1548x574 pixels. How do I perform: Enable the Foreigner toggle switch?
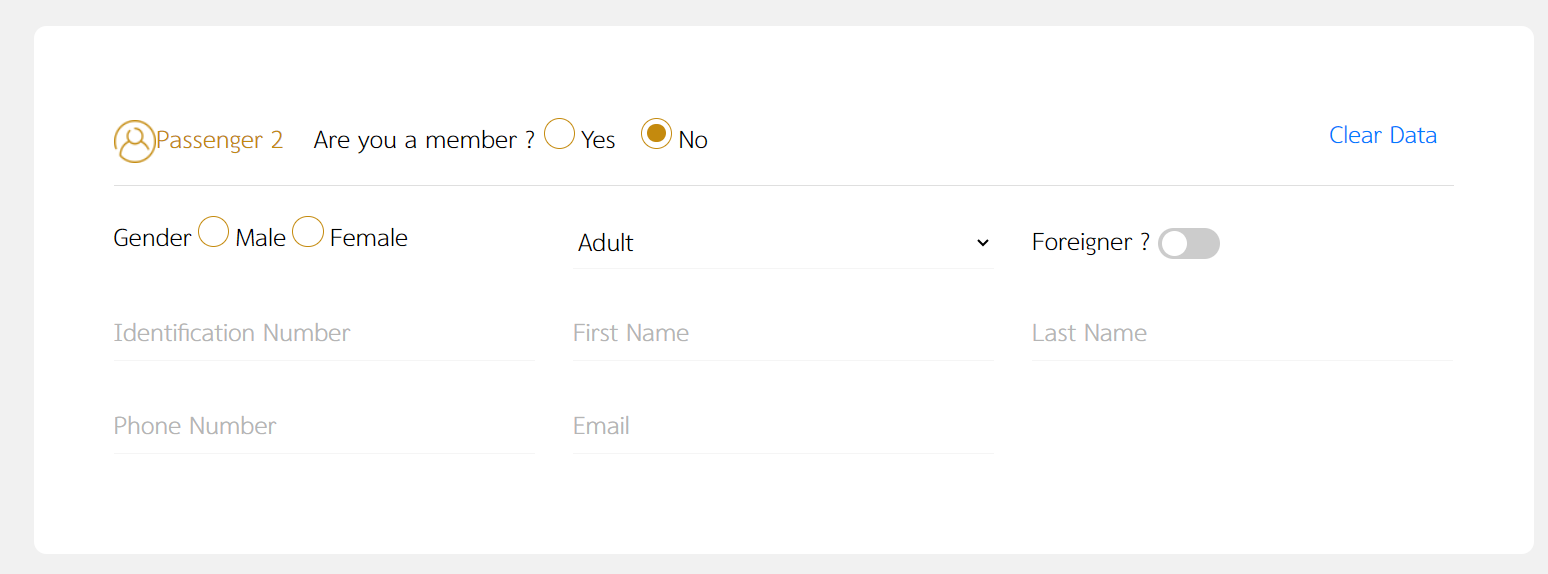click(1189, 243)
